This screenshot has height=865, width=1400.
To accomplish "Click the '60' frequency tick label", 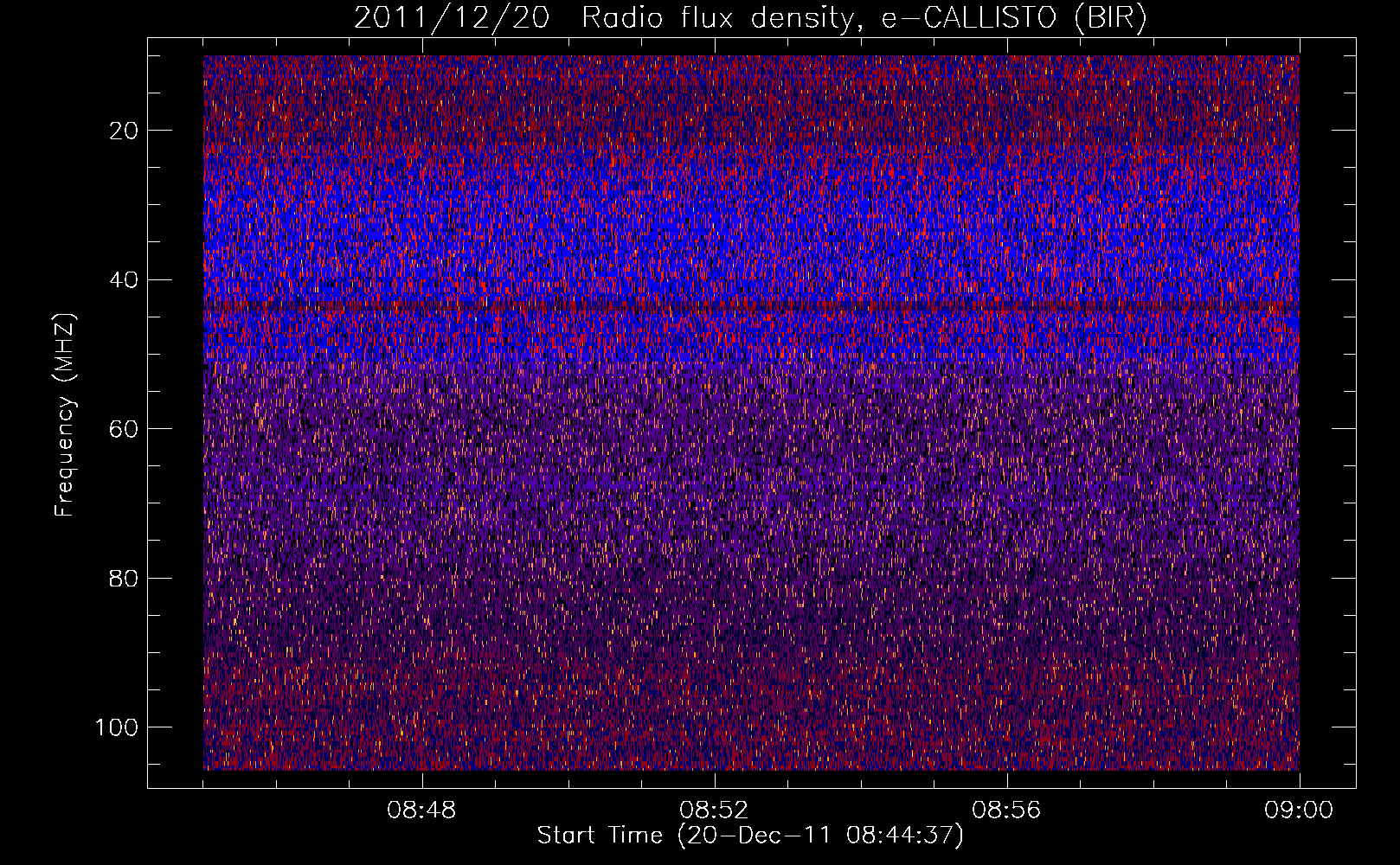I will tap(125, 429).
